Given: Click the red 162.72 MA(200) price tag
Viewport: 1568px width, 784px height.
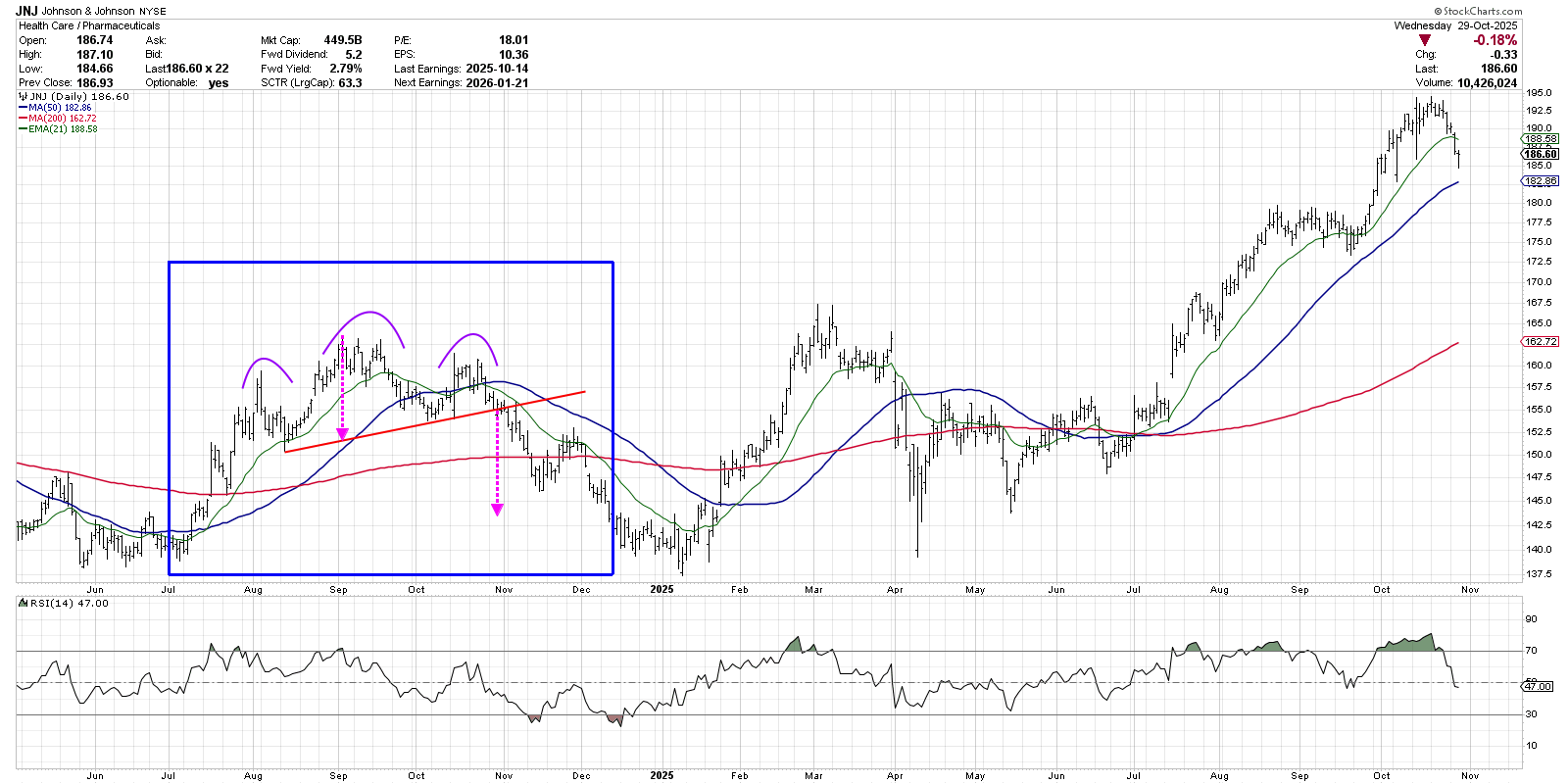Looking at the screenshot, I should pyautogui.click(x=1540, y=341).
